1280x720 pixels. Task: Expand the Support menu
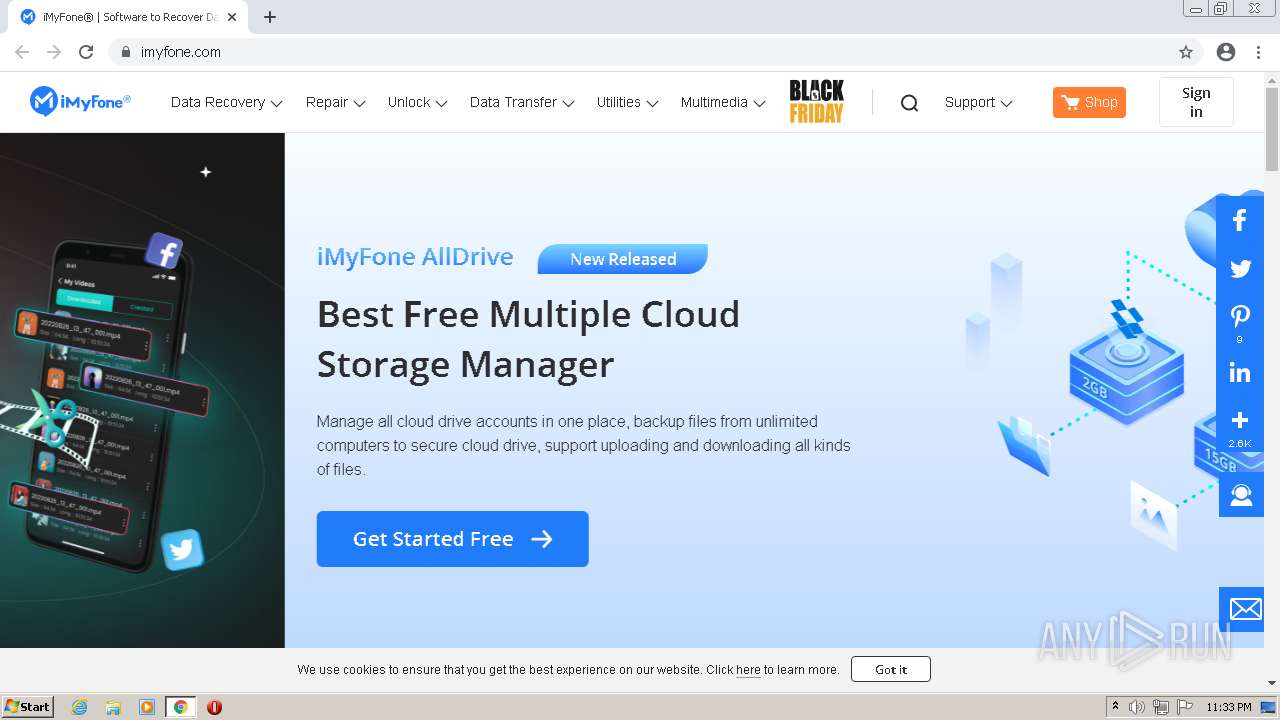point(979,102)
